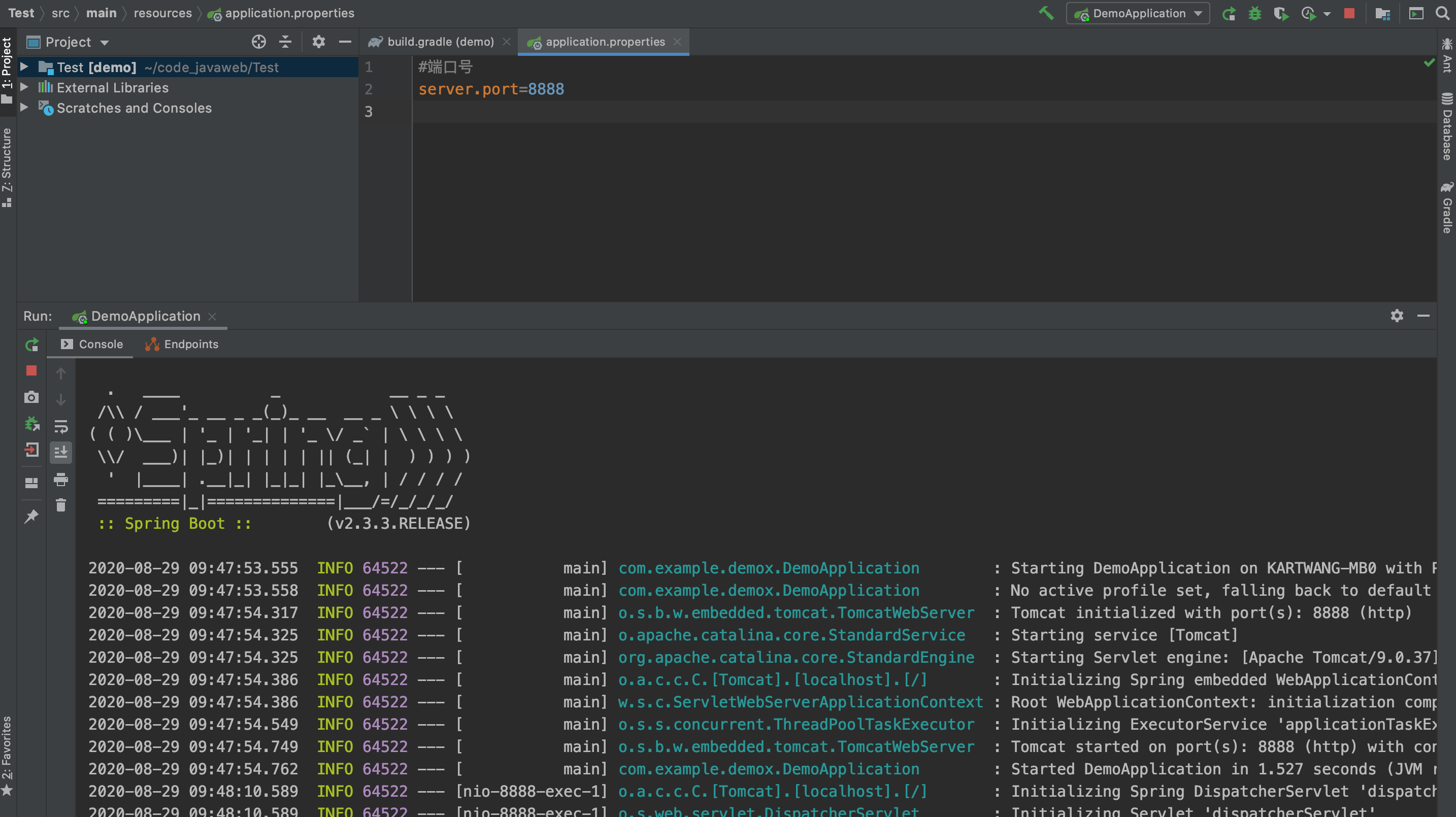This screenshot has width=1456, height=817.
Task: Open Project panel settings gear
Action: pyautogui.click(x=319, y=41)
